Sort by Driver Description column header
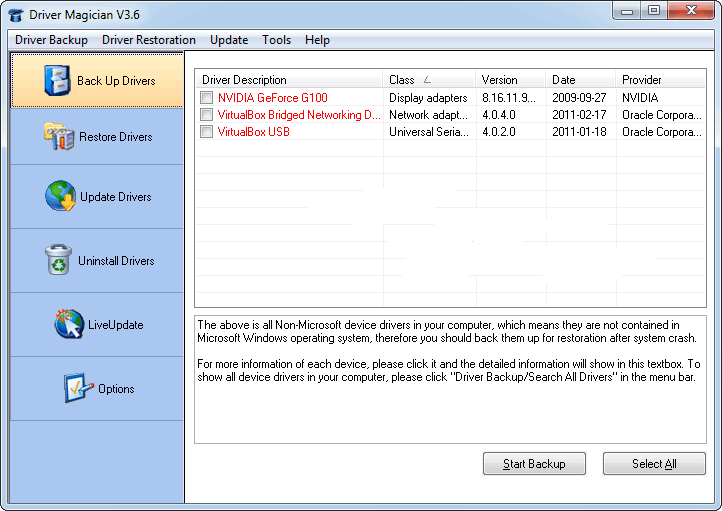Viewport: 722px width, 511px height. [289, 80]
